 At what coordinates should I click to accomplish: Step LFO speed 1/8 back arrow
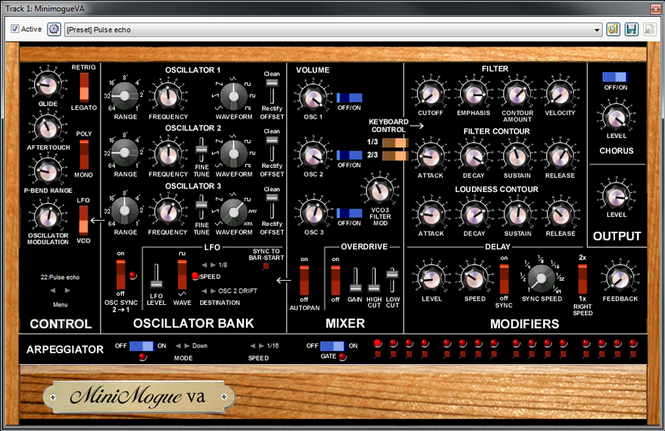(x=204, y=265)
